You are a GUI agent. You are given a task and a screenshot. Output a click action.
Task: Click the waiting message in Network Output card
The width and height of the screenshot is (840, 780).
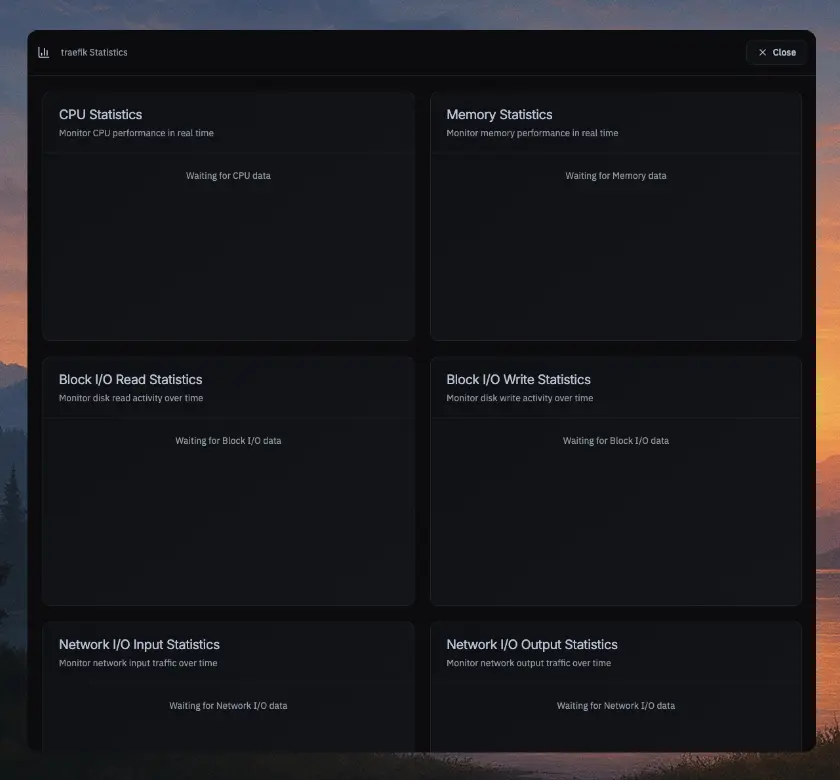[x=616, y=706]
